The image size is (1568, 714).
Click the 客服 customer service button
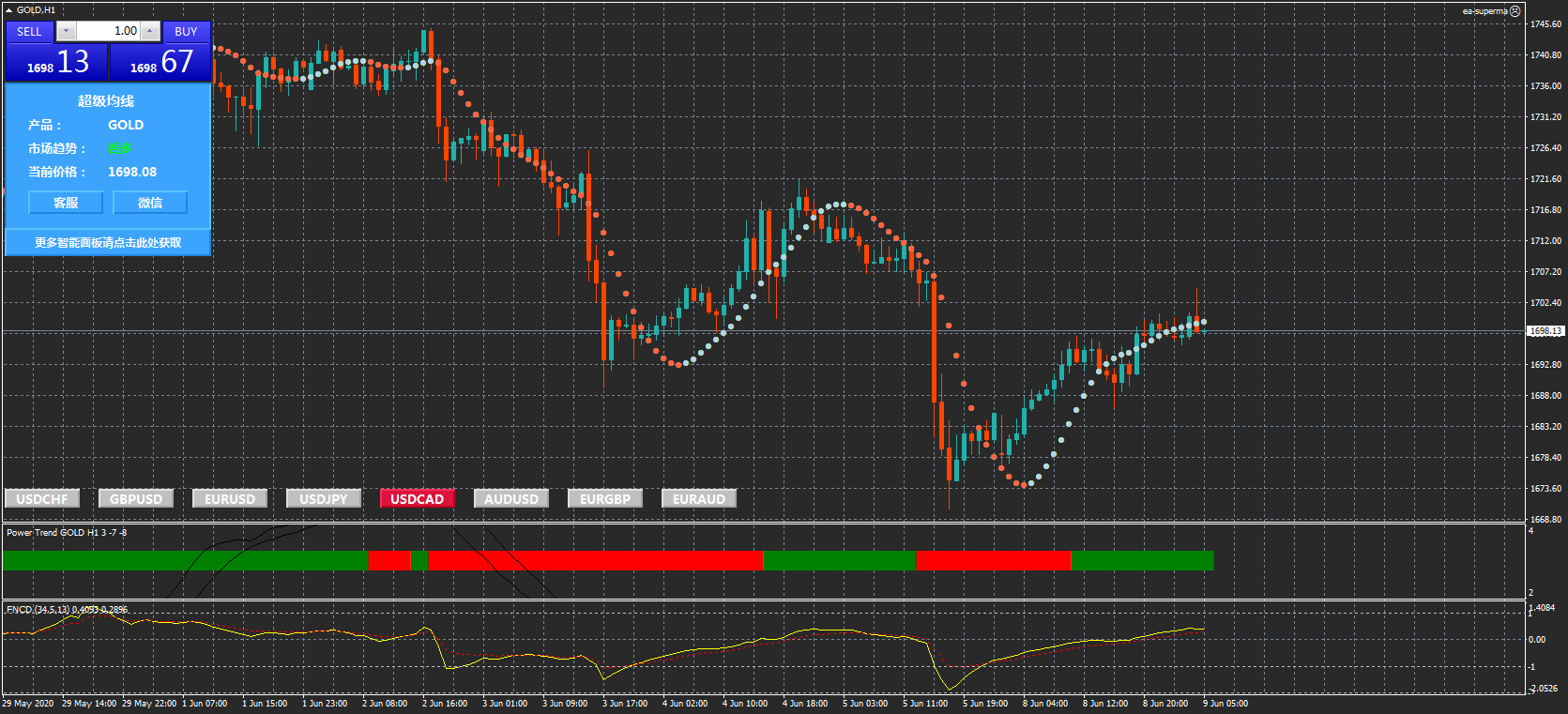(x=66, y=203)
